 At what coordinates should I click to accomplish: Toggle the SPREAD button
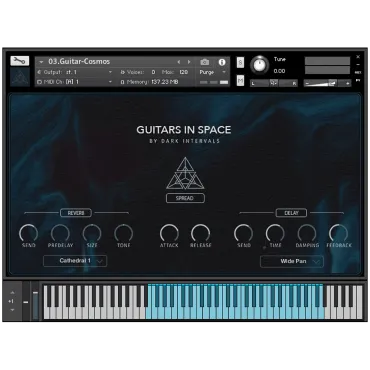click(x=185, y=198)
